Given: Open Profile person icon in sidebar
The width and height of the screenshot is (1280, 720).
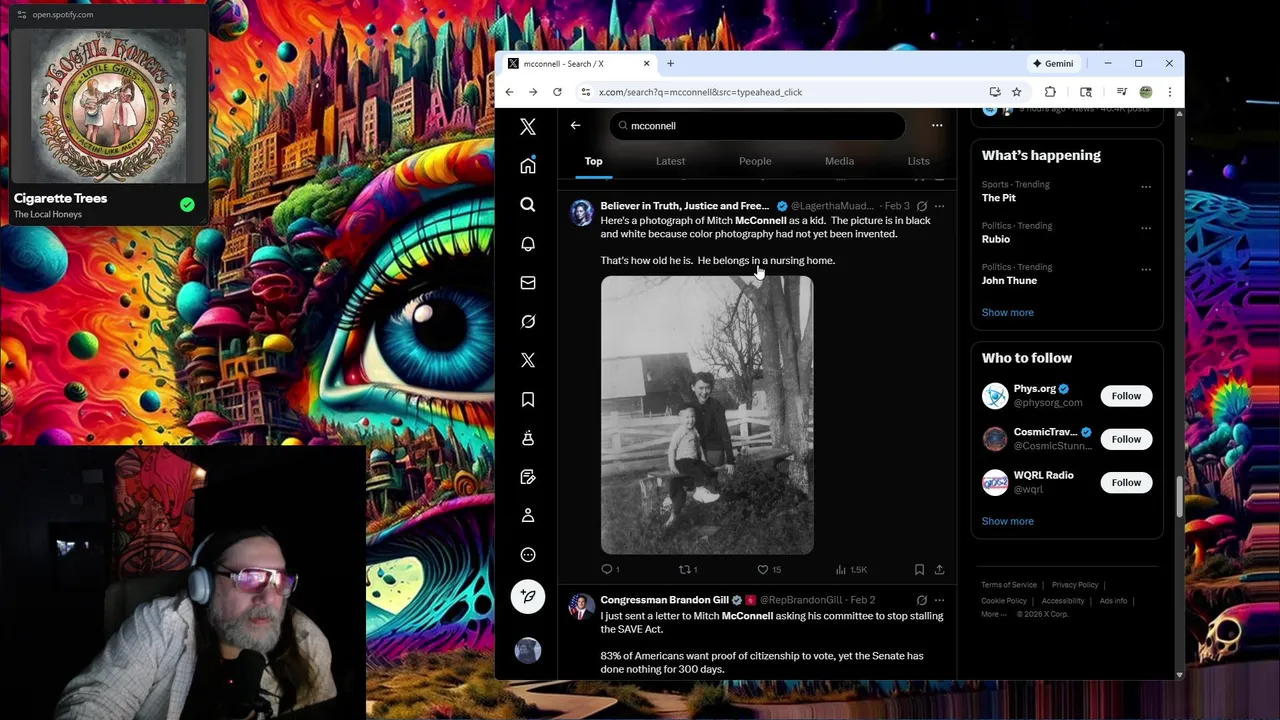Looking at the screenshot, I should coord(528,515).
